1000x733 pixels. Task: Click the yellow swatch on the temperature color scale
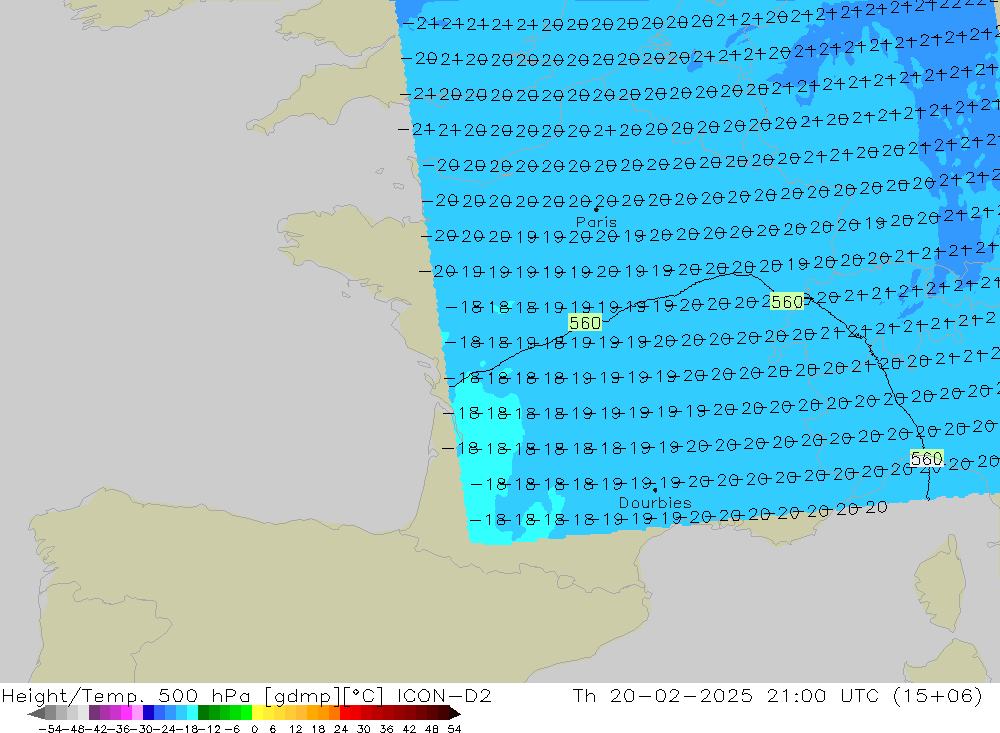(x=258, y=713)
